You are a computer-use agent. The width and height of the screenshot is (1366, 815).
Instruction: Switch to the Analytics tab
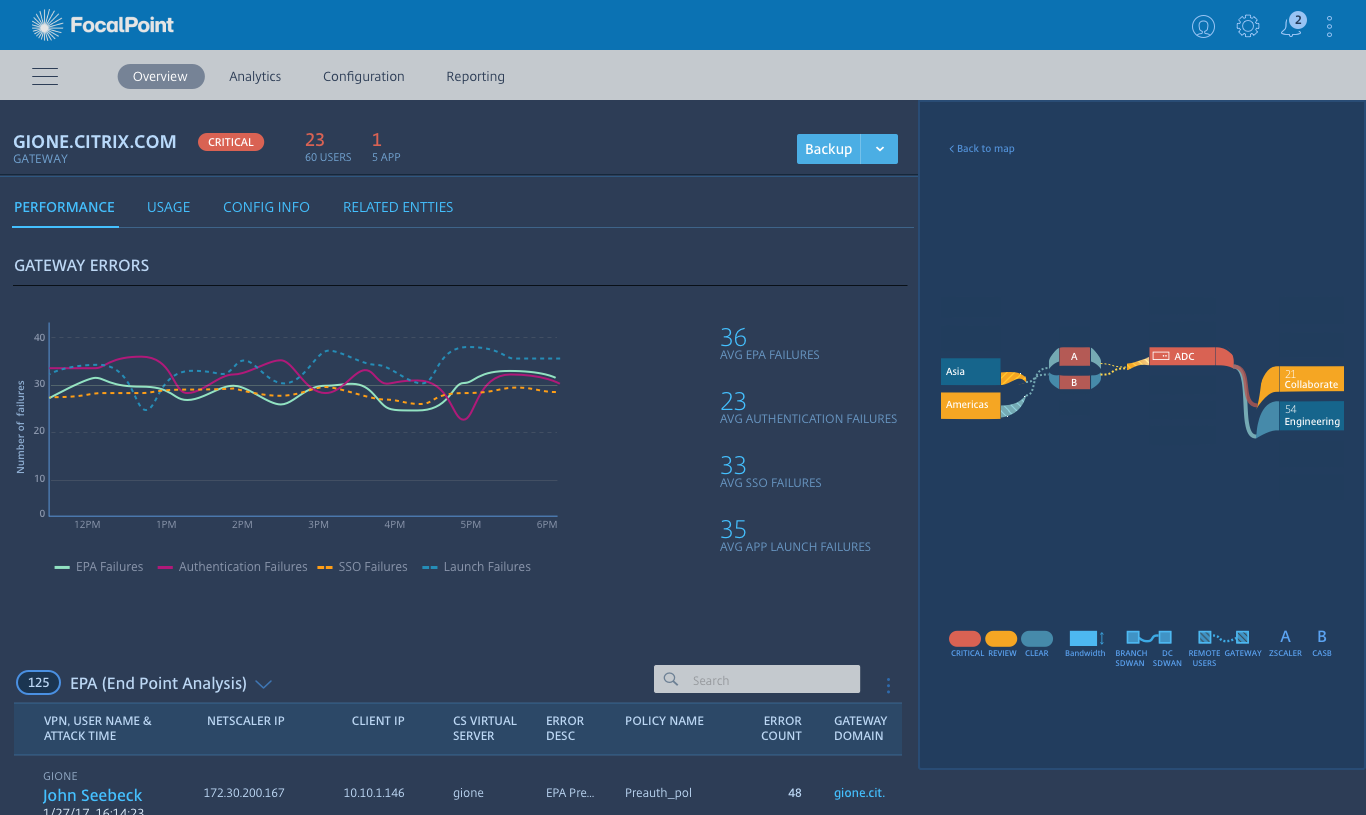pyautogui.click(x=255, y=76)
